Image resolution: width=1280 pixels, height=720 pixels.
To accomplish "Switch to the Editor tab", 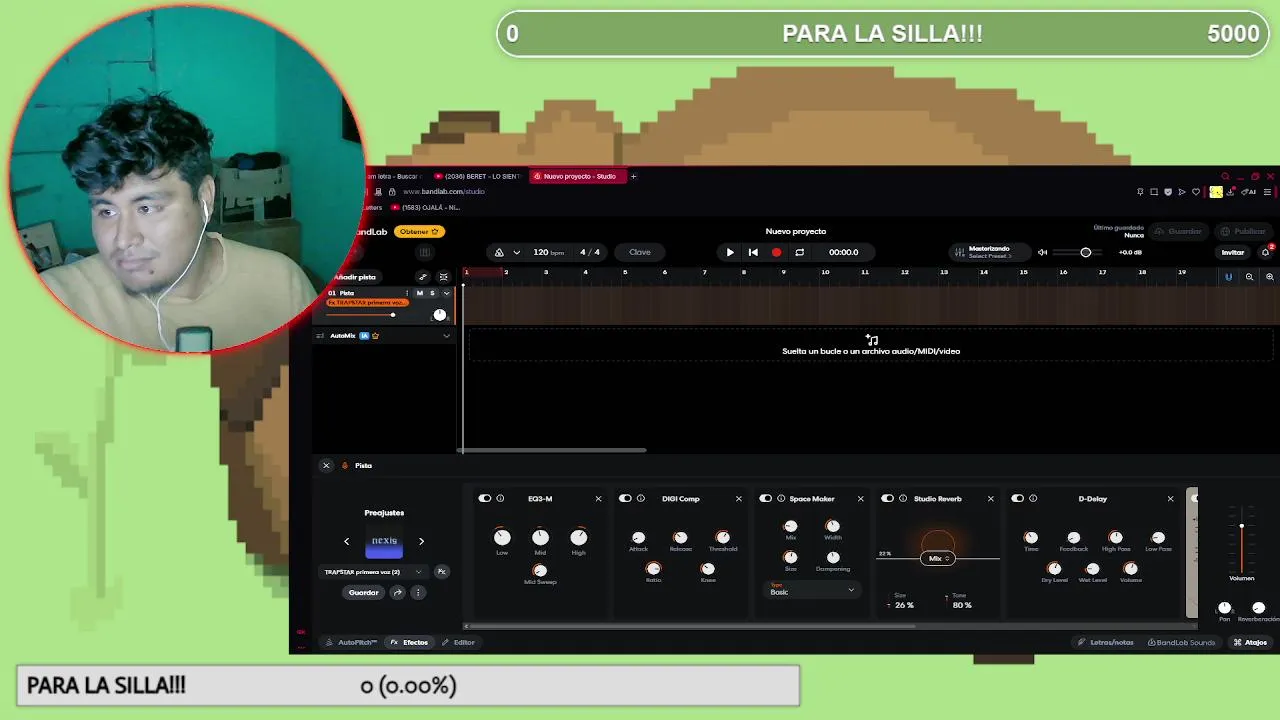I will (x=459, y=642).
